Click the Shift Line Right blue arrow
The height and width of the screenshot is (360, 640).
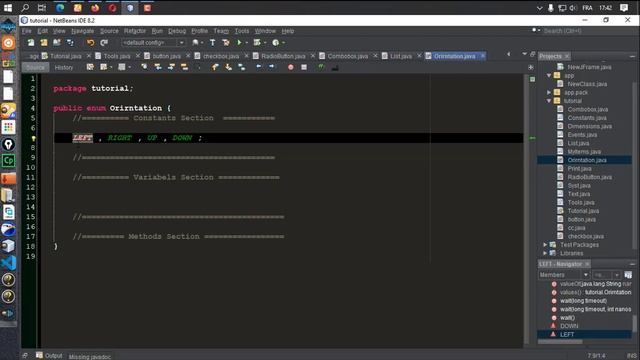[x=272, y=67]
